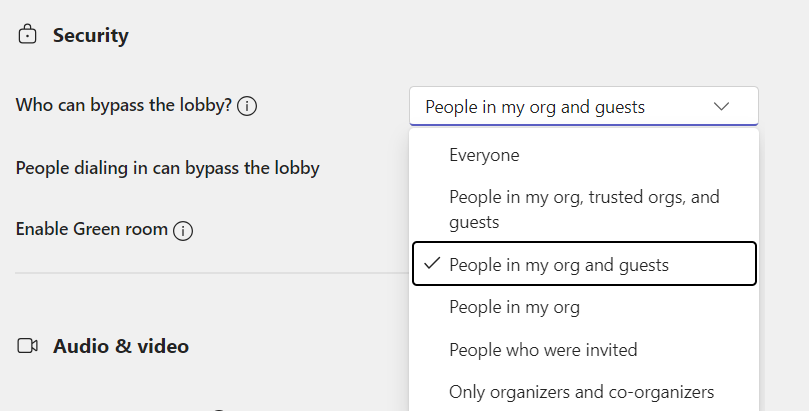
Task: Click People dialing in can bypass the lobby label
Action: point(167,168)
